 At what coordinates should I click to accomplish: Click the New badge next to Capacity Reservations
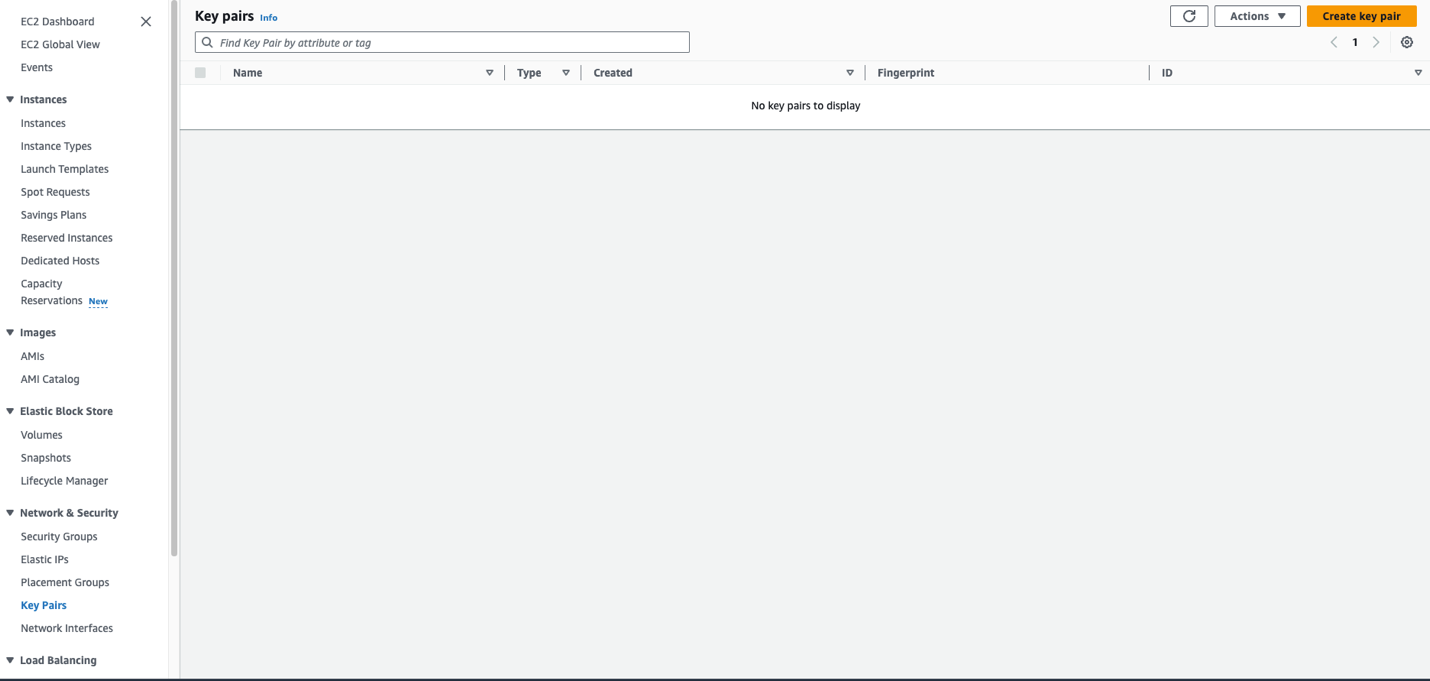[x=97, y=301]
